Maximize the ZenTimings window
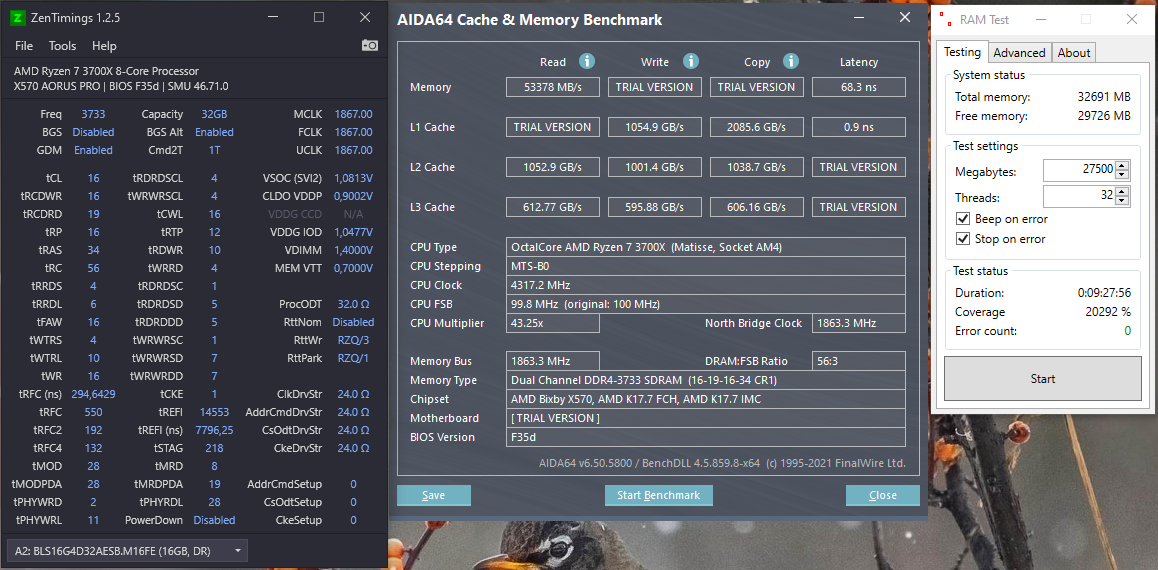 point(318,17)
